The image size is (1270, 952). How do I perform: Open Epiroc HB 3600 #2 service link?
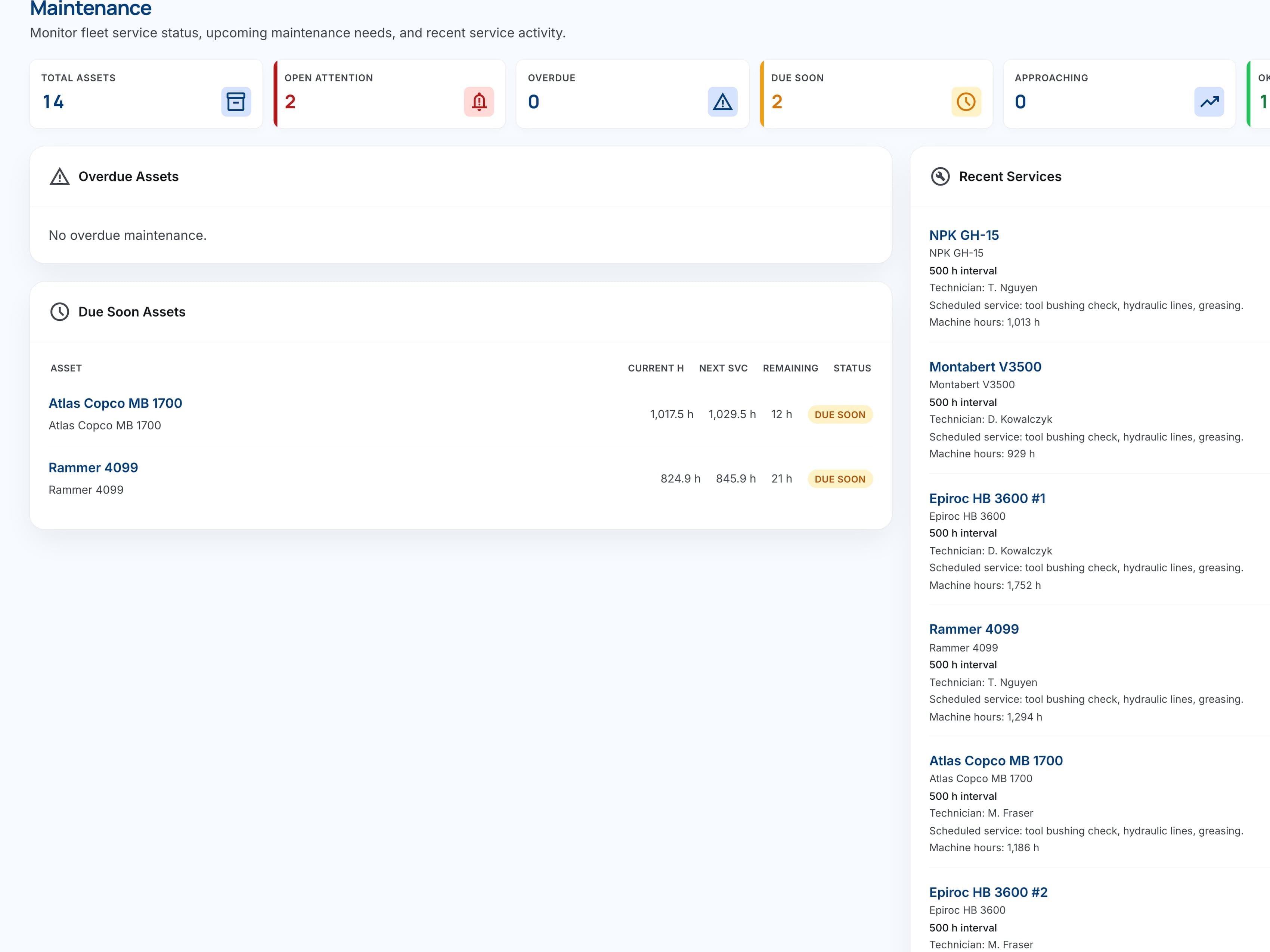coord(988,892)
